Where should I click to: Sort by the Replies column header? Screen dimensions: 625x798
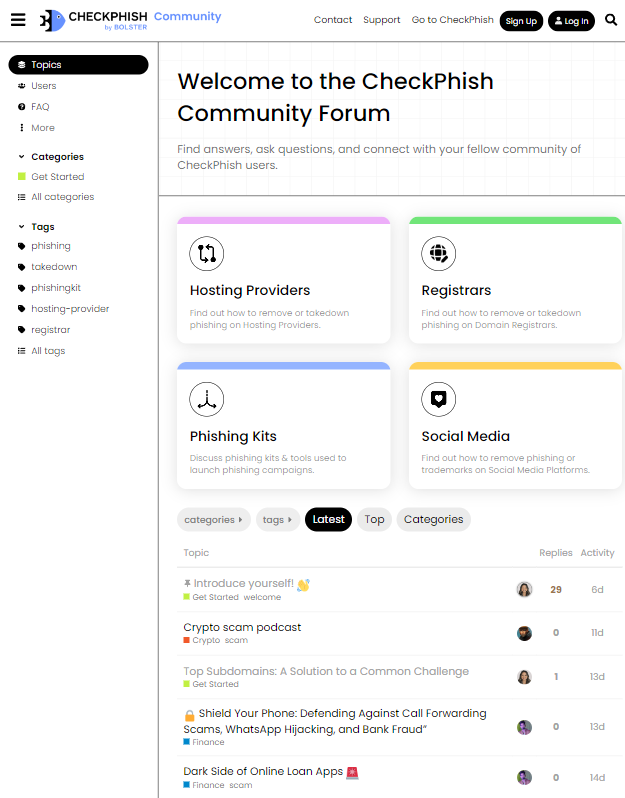(x=556, y=553)
